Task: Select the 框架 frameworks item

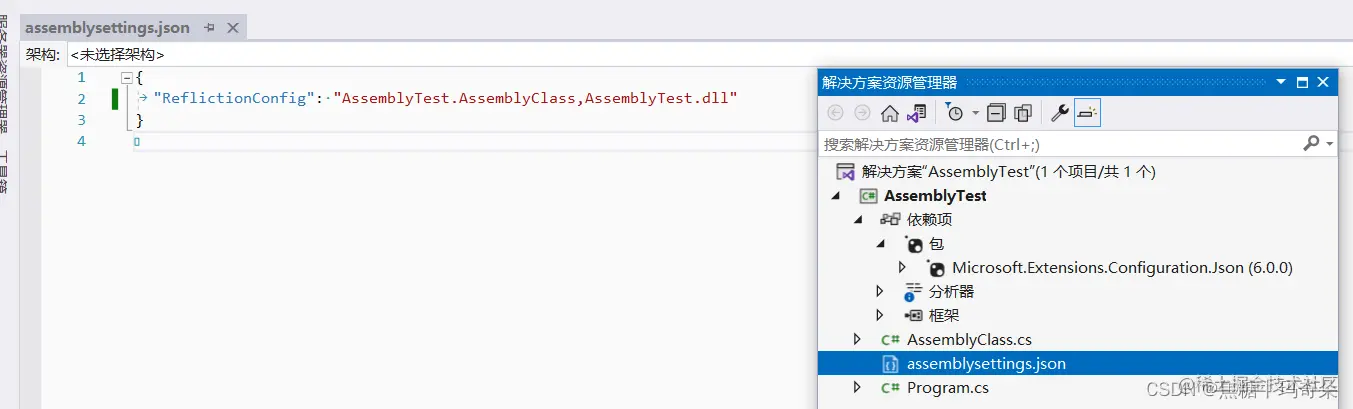Action: (x=944, y=316)
